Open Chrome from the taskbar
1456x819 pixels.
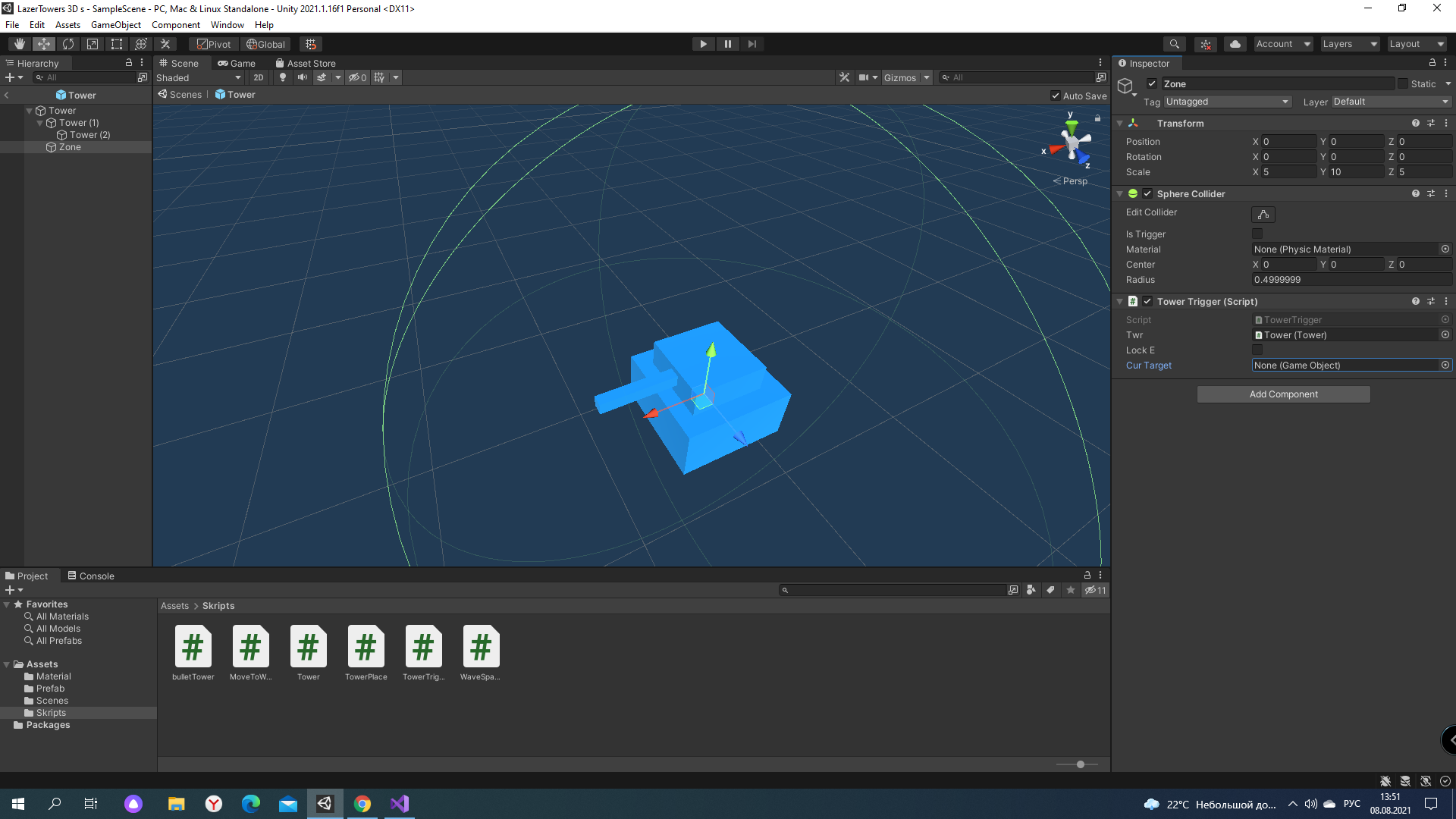tap(362, 804)
